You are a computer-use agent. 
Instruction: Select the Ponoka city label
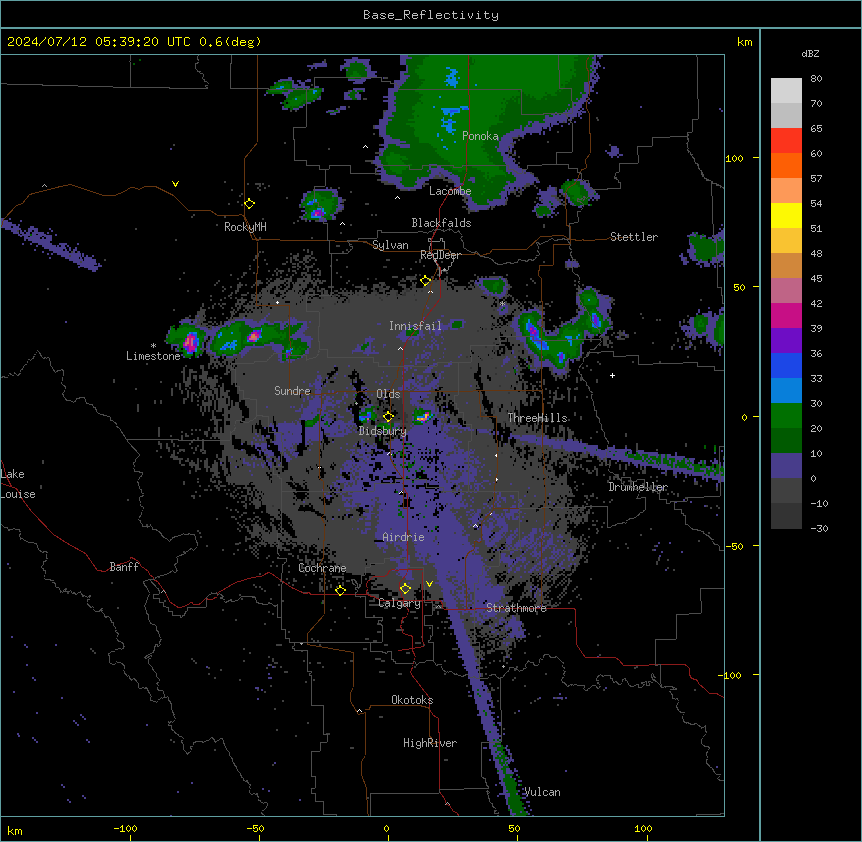click(480, 136)
